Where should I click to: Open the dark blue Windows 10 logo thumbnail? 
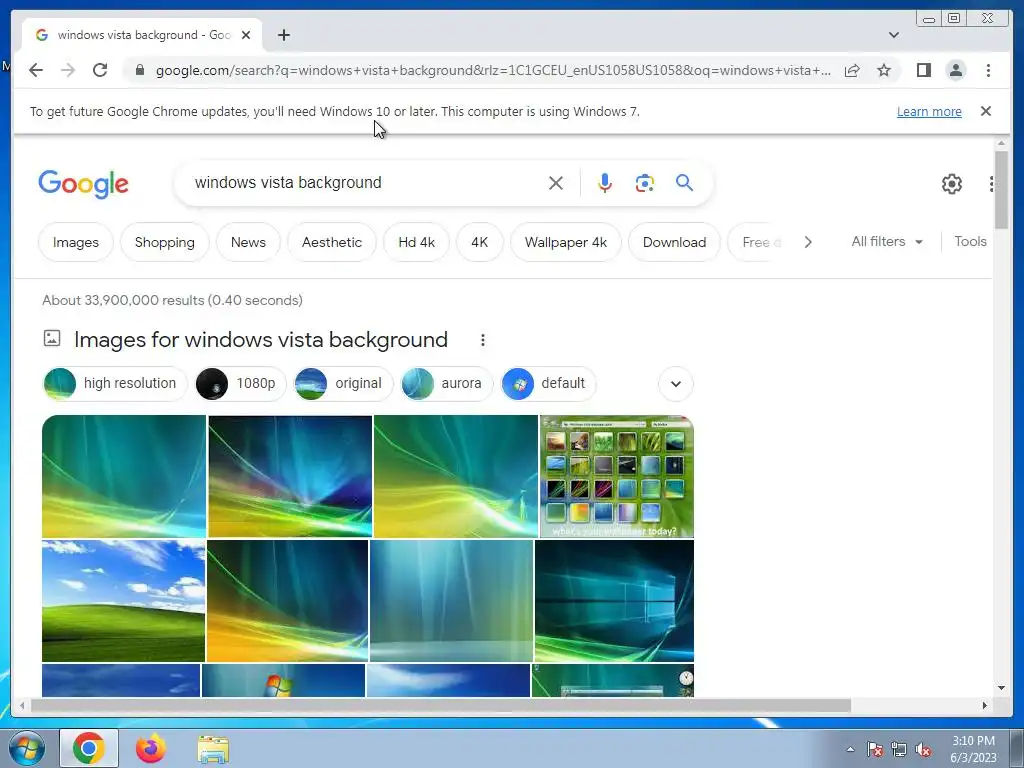614,601
